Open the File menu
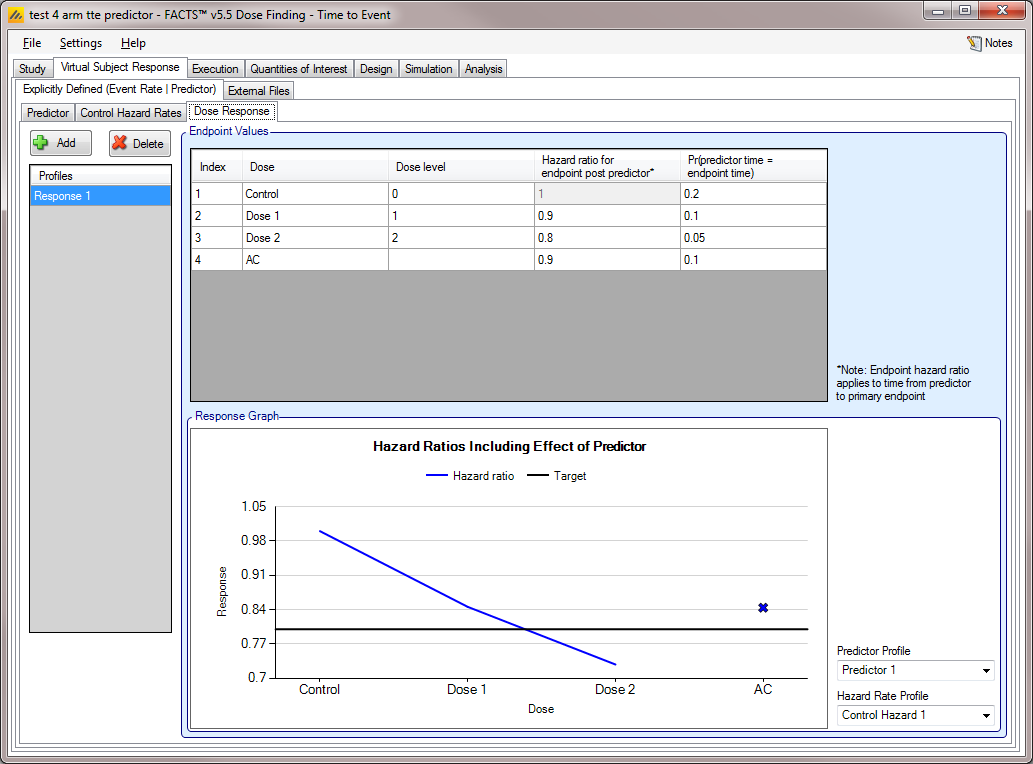 32,43
